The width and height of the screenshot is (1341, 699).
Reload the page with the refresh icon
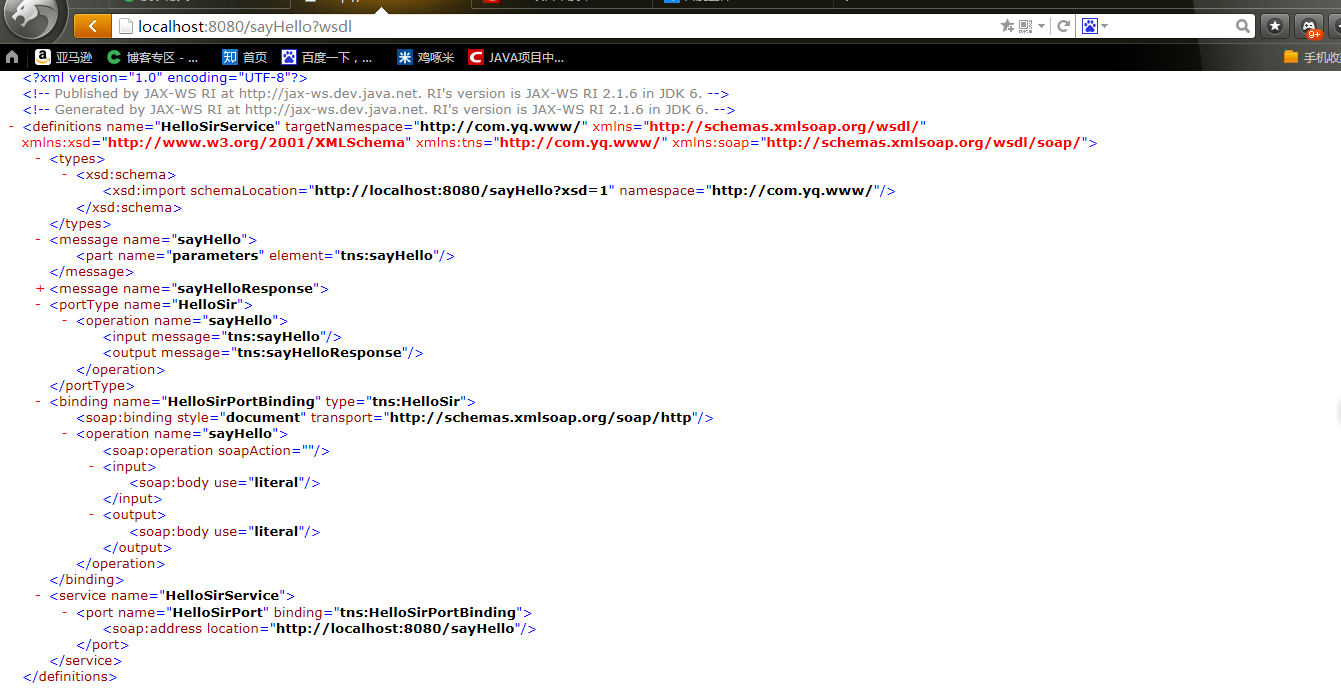coord(1063,26)
